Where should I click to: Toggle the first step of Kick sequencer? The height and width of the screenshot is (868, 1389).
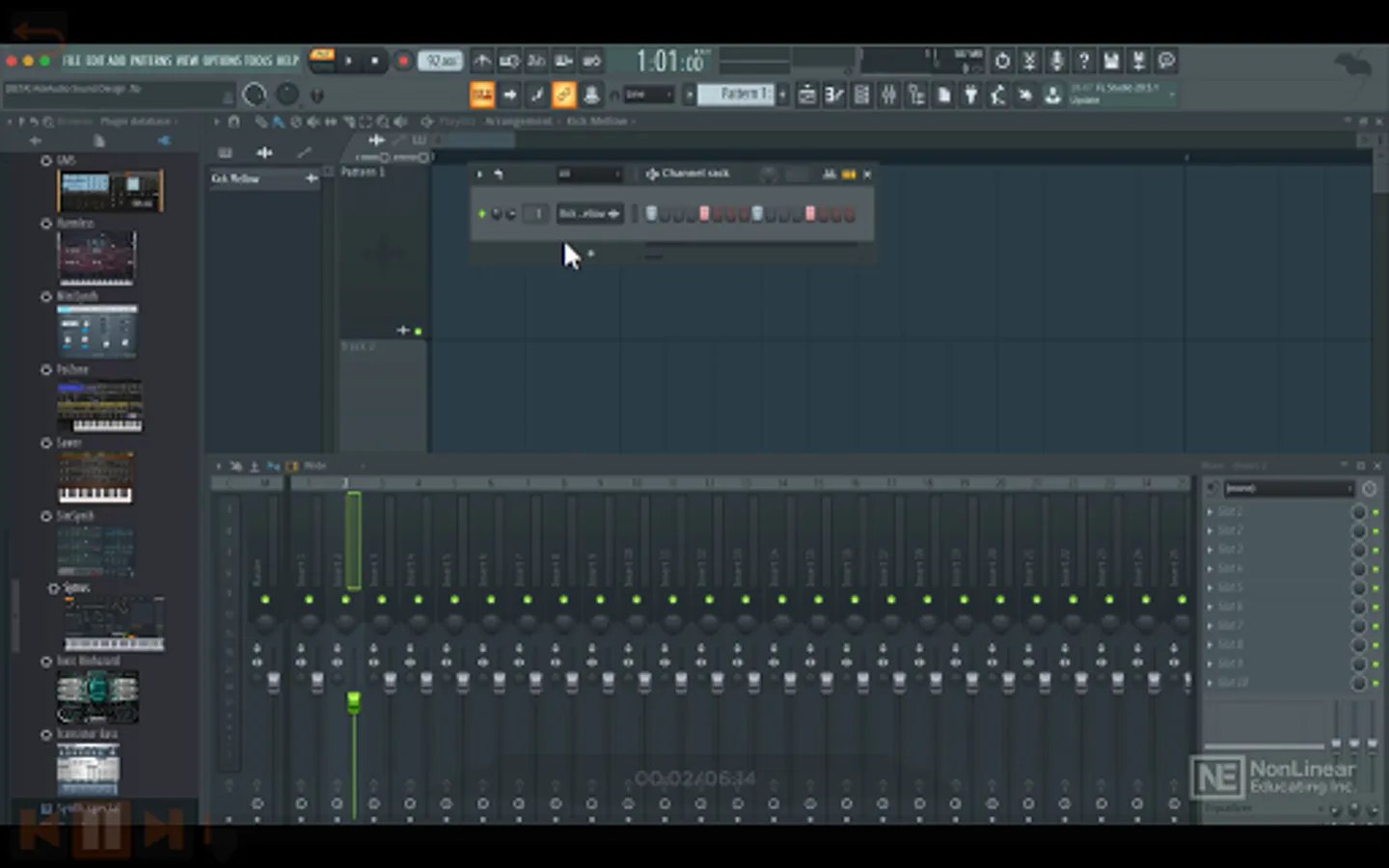coord(652,214)
